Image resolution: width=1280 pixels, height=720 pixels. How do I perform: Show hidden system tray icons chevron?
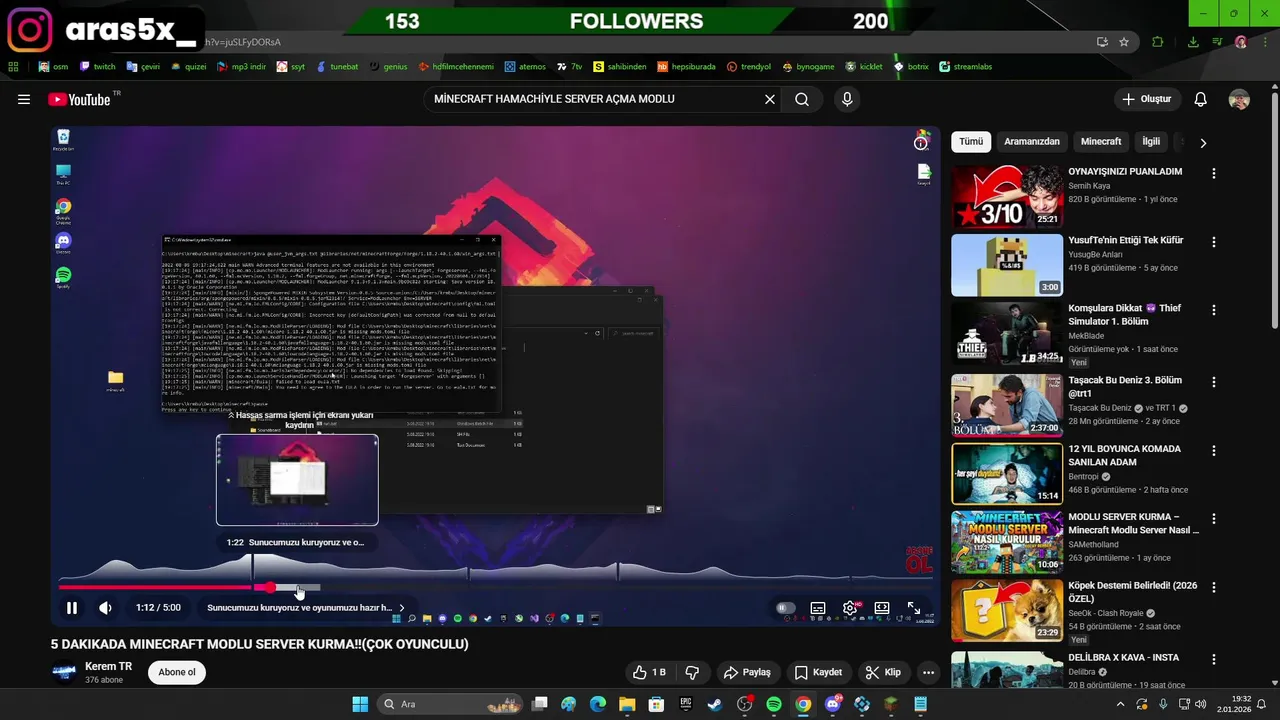click(x=1120, y=704)
